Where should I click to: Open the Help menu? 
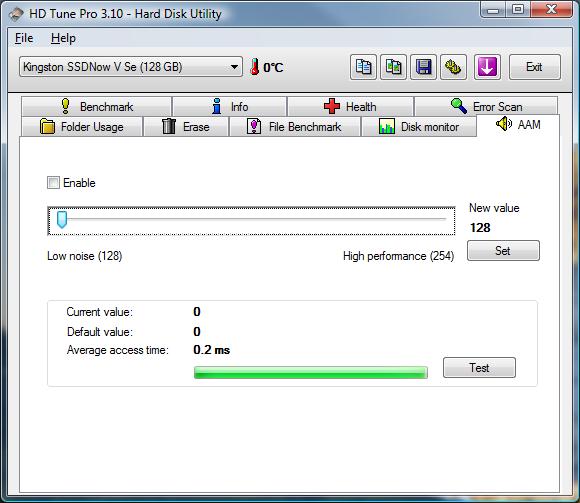pos(63,38)
